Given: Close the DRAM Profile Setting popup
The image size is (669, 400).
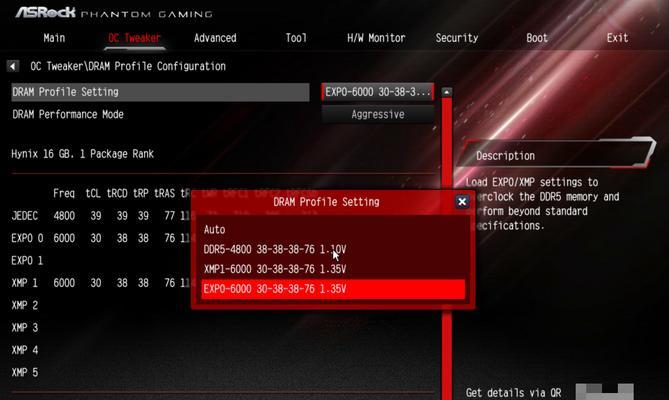Looking at the screenshot, I should [x=462, y=202].
